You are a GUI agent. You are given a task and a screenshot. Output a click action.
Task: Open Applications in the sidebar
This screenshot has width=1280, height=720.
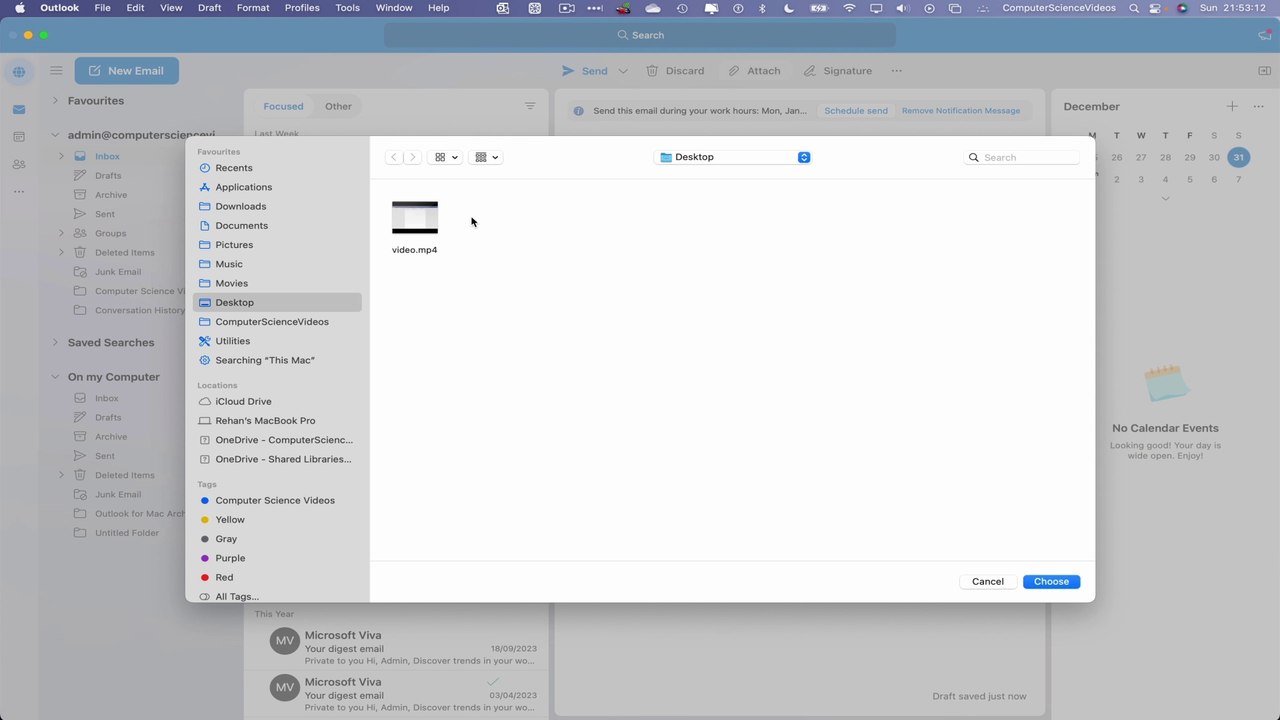pyautogui.click(x=277, y=187)
